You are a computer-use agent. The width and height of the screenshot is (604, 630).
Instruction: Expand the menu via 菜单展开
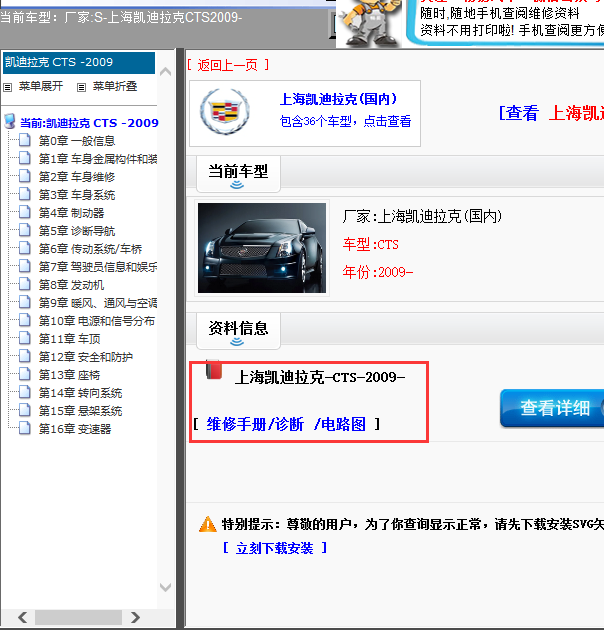pos(41,86)
